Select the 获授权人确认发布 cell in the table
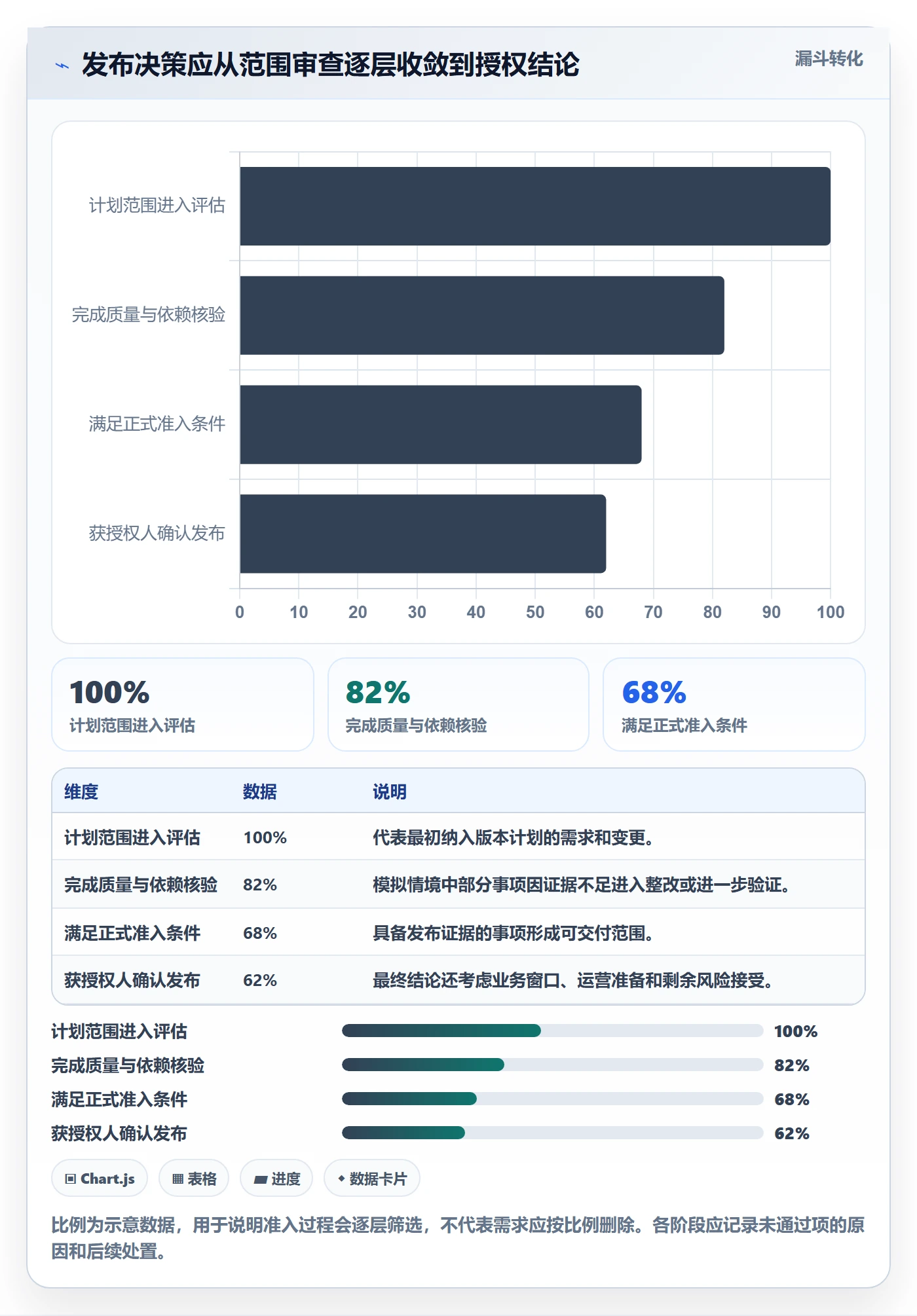 132,980
